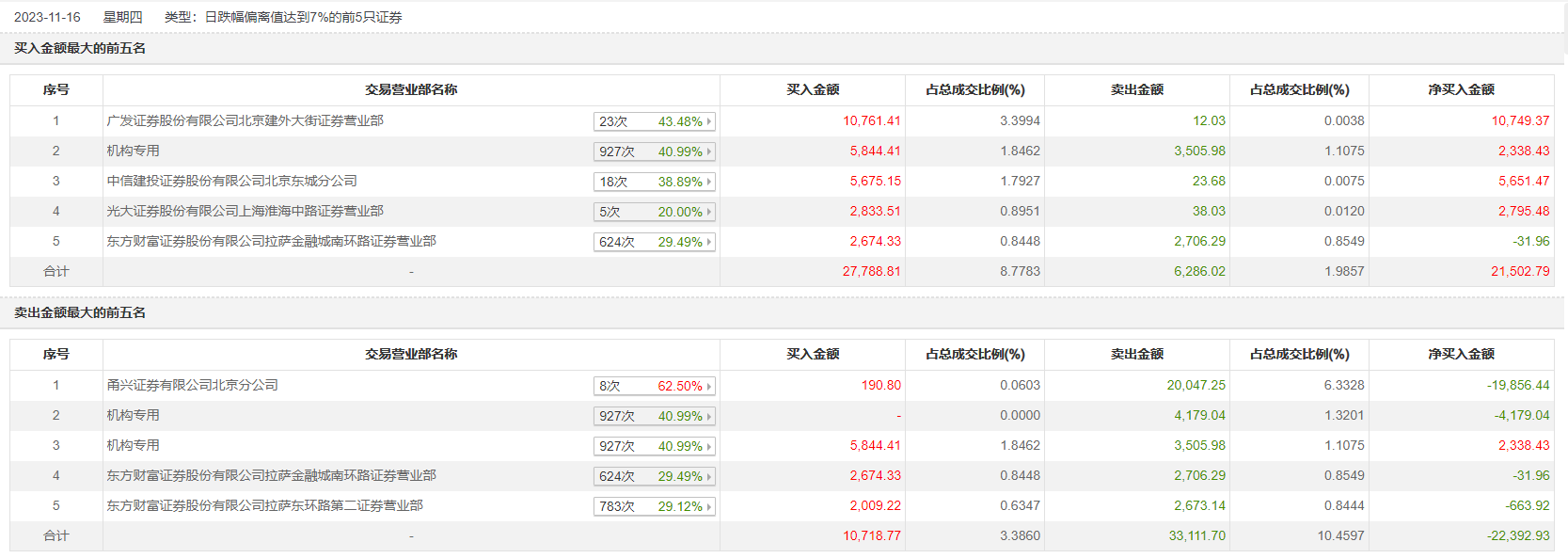
Task: Click arrow on 5次 20.00% box
Action: pyautogui.click(x=709, y=212)
